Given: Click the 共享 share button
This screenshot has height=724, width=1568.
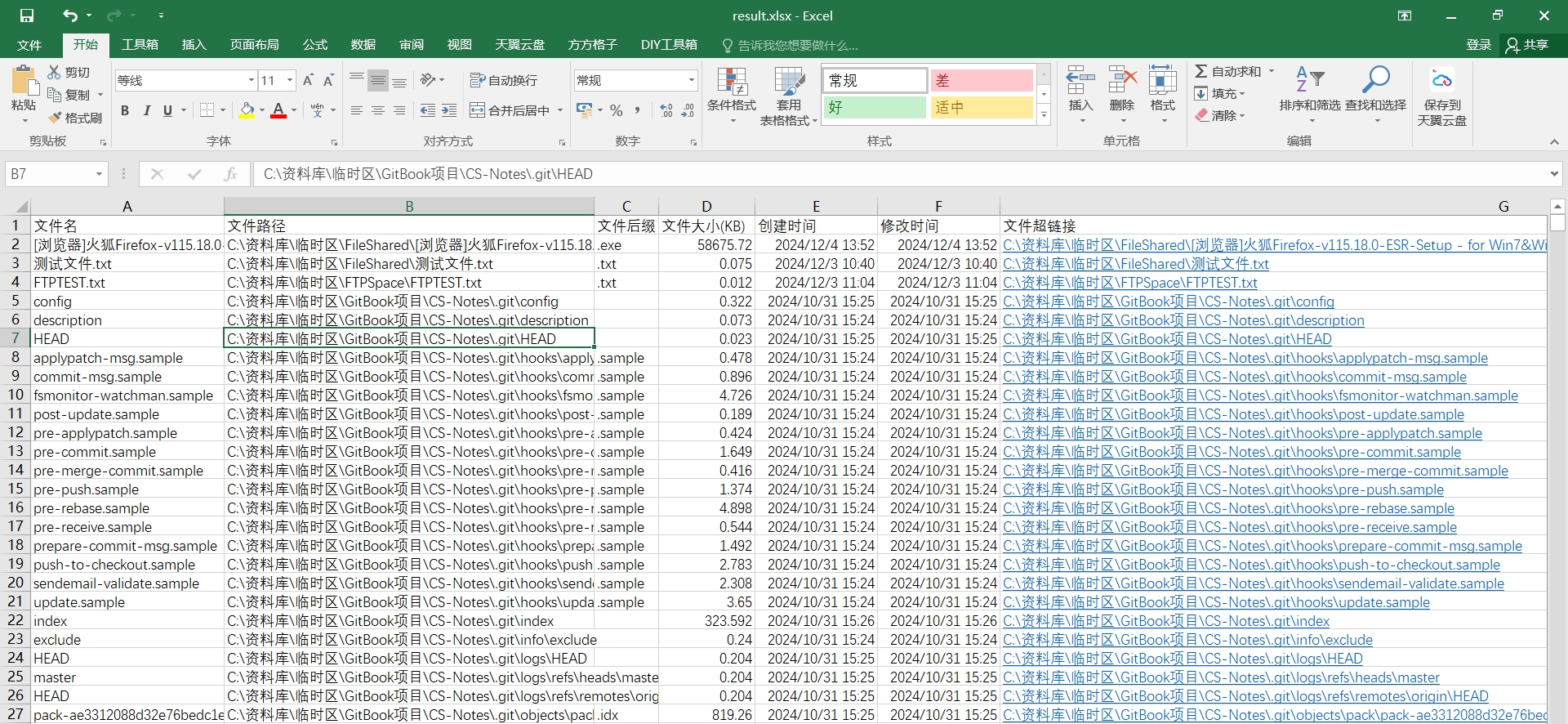Looking at the screenshot, I should (x=1527, y=45).
